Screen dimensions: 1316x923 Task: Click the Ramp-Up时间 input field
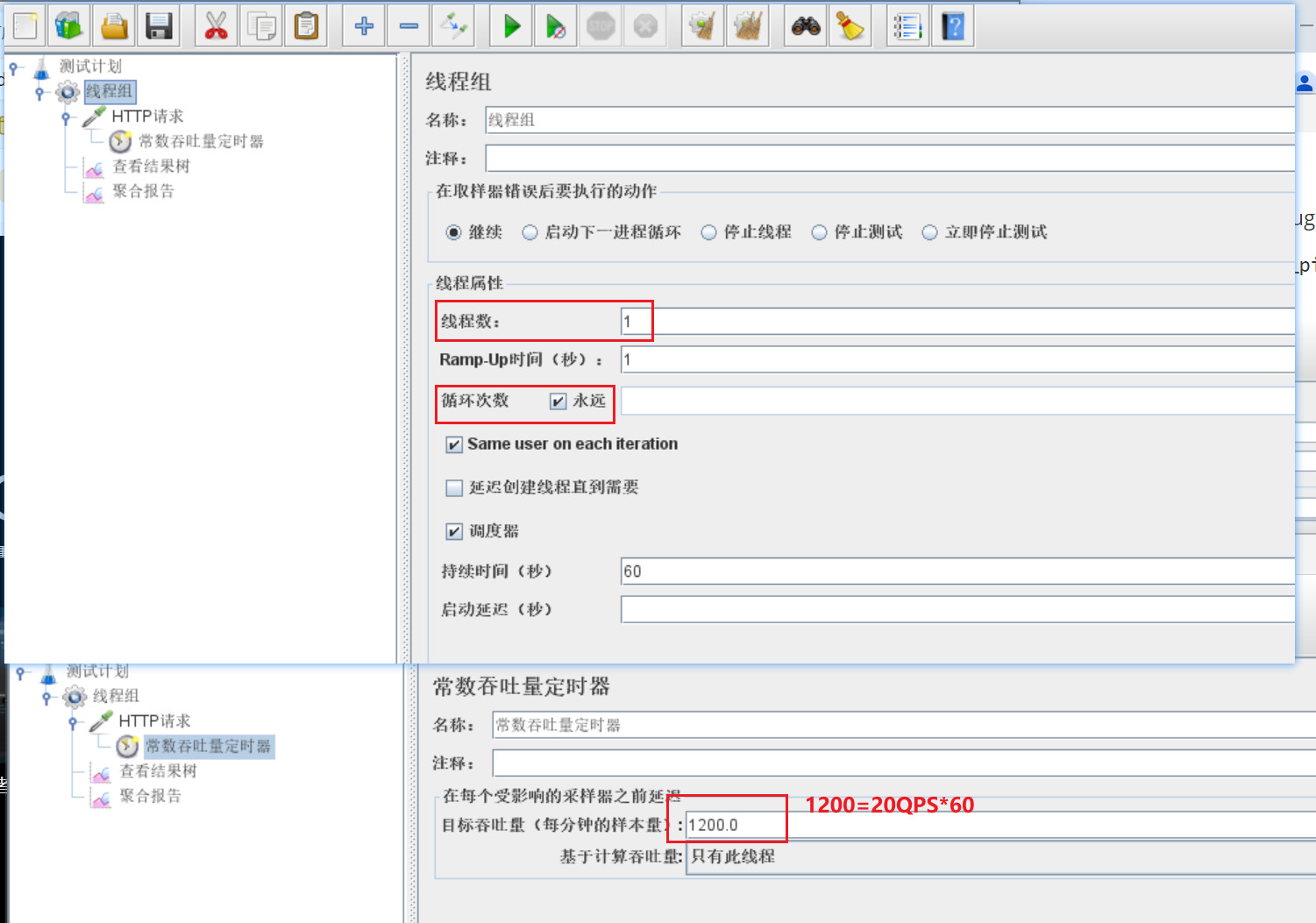[x=957, y=359]
